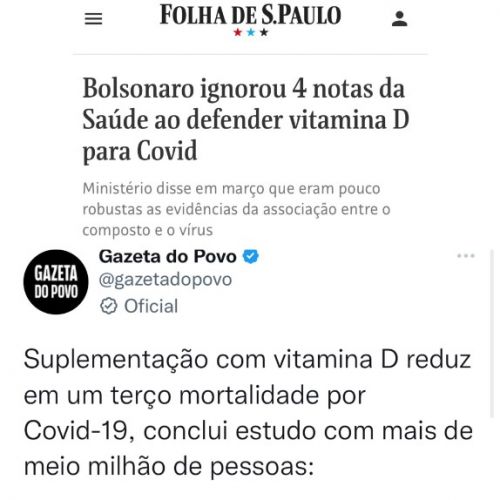Image resolution: width=500 pixels, height=500 pixels.
Task: Click the Oficial label text
Action: pyautogui.click(x=151, y=306)
